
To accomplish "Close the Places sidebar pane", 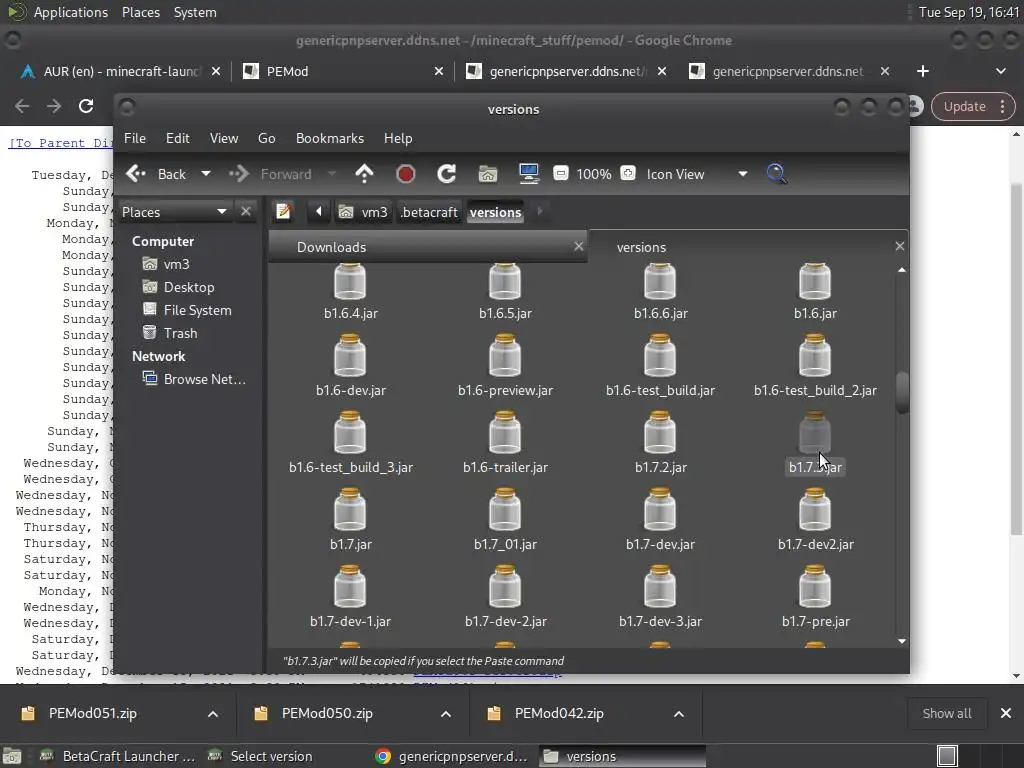I will click(x=246, y=212).
